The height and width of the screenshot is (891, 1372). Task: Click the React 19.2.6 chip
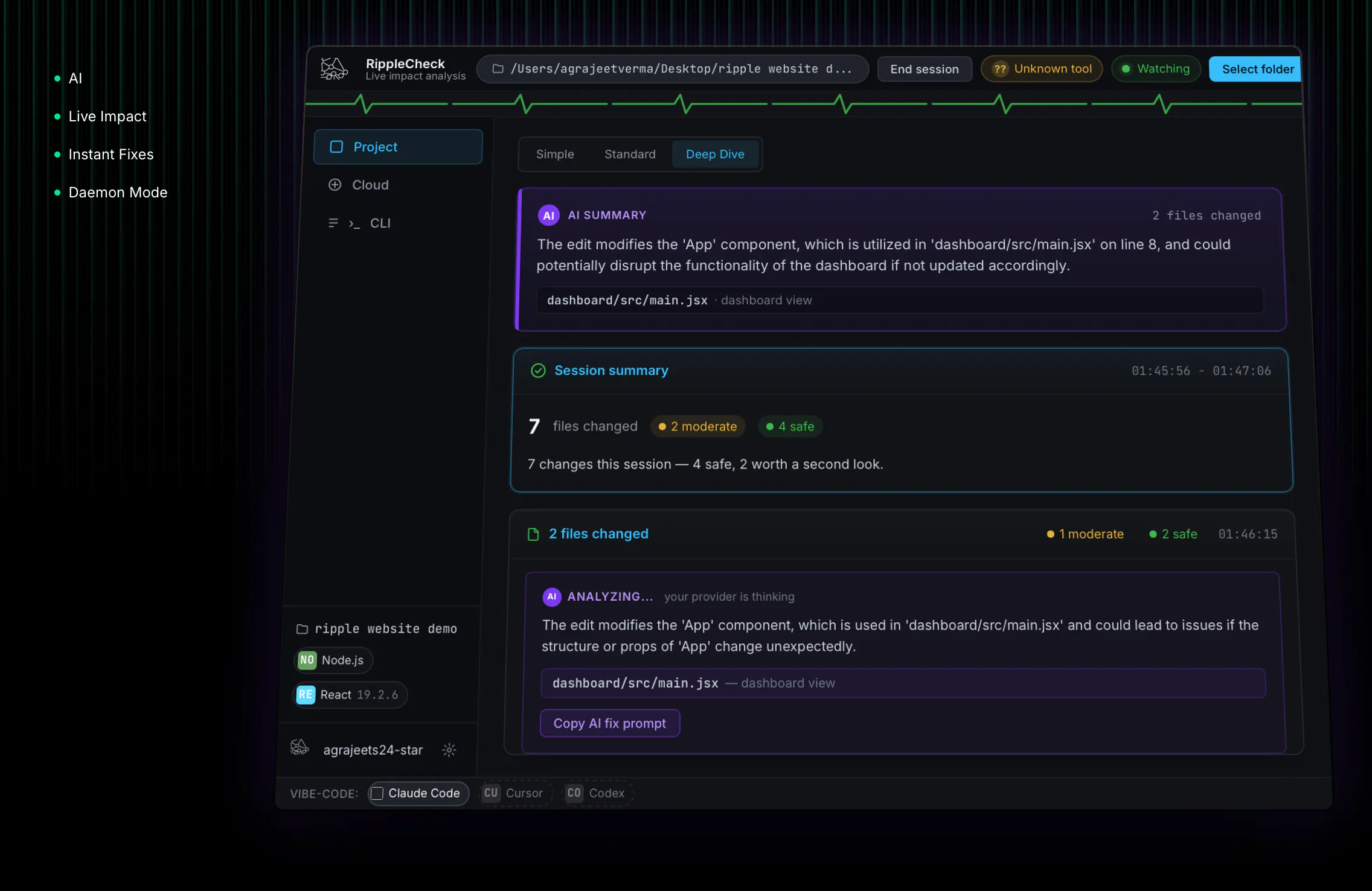pyautogui.click(x=350, y=695)
